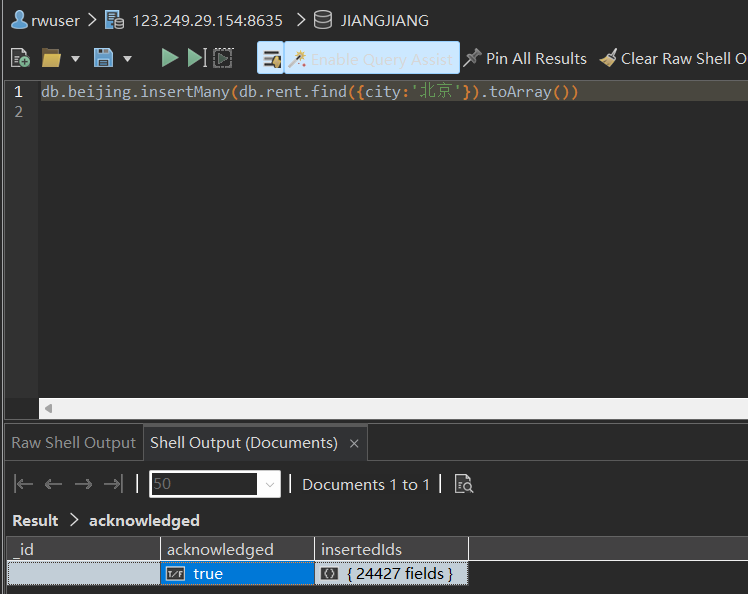Open a script with the folder icon
Screen dimensions: 748x594
click(x=51, y=58)
